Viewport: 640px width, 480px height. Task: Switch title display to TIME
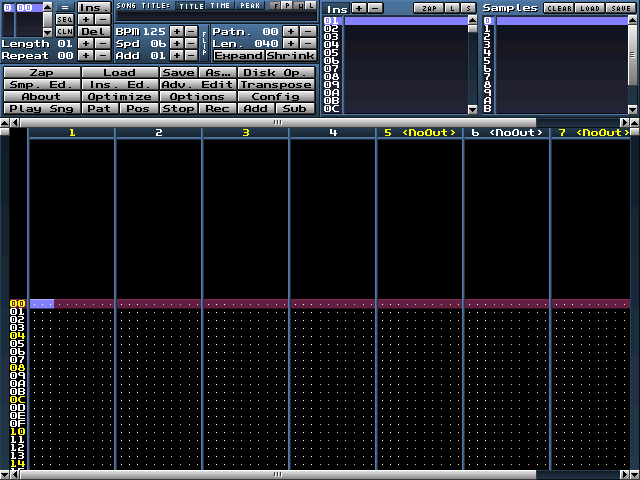pyautogui.click(x=220, y=6)
